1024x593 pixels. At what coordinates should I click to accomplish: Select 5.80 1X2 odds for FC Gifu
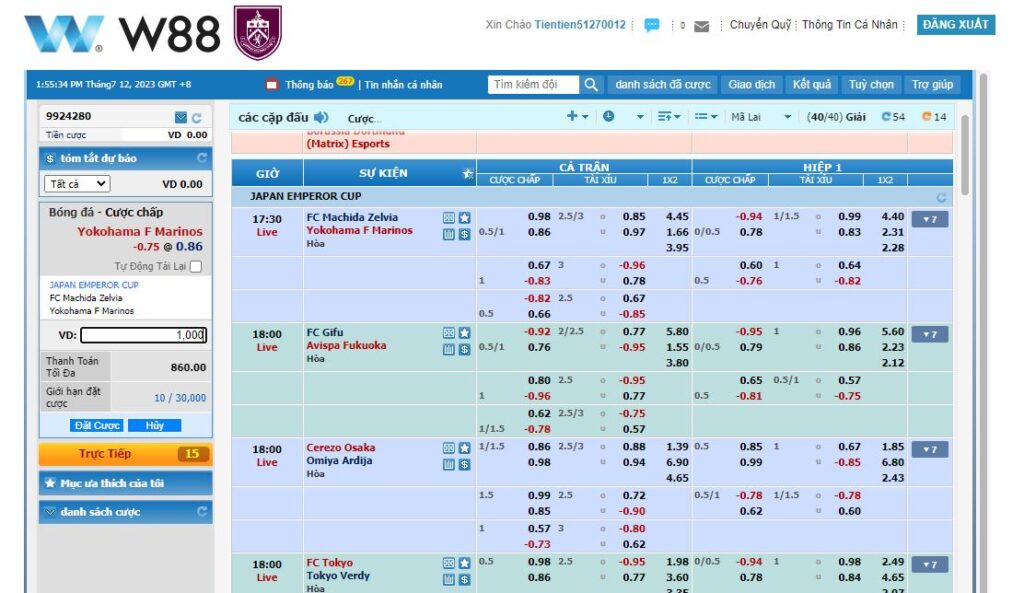tap(677, 332)
